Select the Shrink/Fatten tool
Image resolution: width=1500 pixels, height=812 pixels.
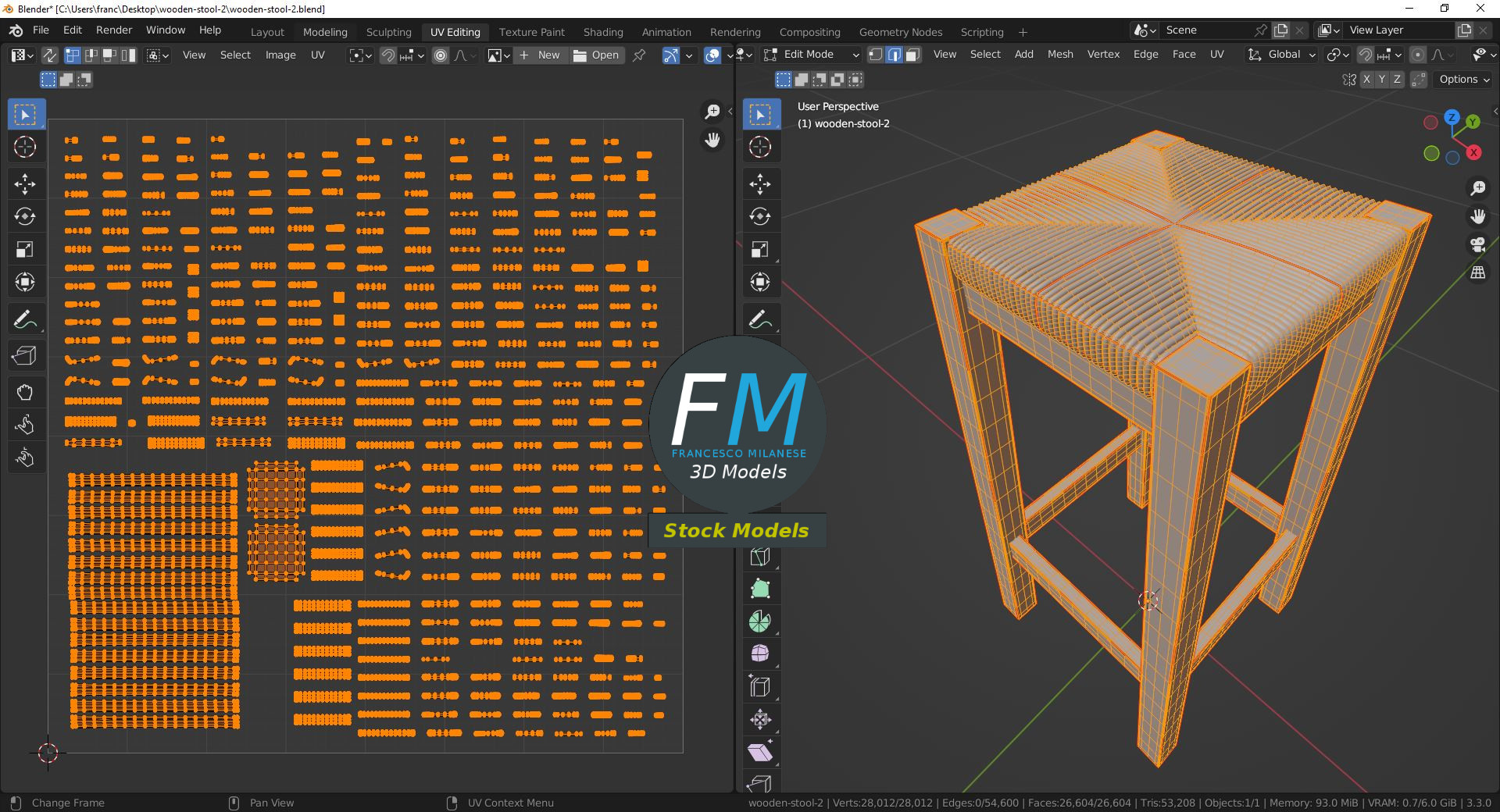[x=760, y=720]
